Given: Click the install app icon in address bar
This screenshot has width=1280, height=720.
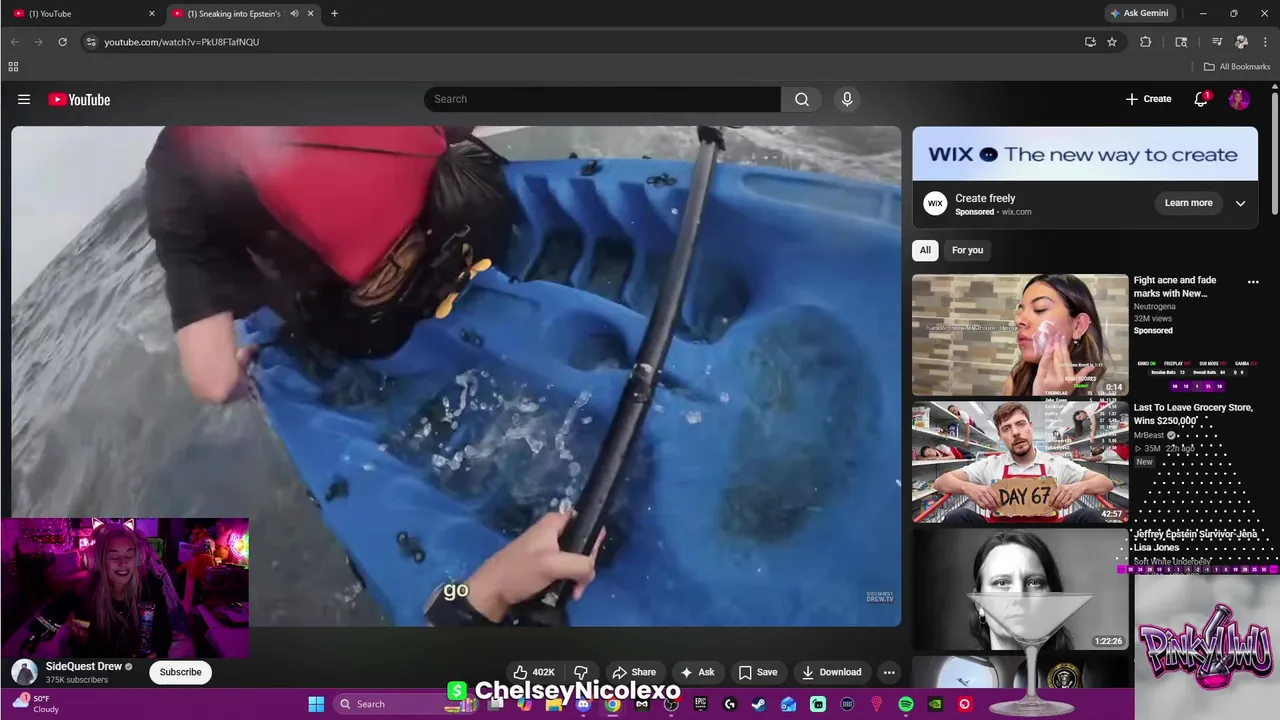Looking at the screenshot, I should pyautogui.click(x=1090, y=42).
